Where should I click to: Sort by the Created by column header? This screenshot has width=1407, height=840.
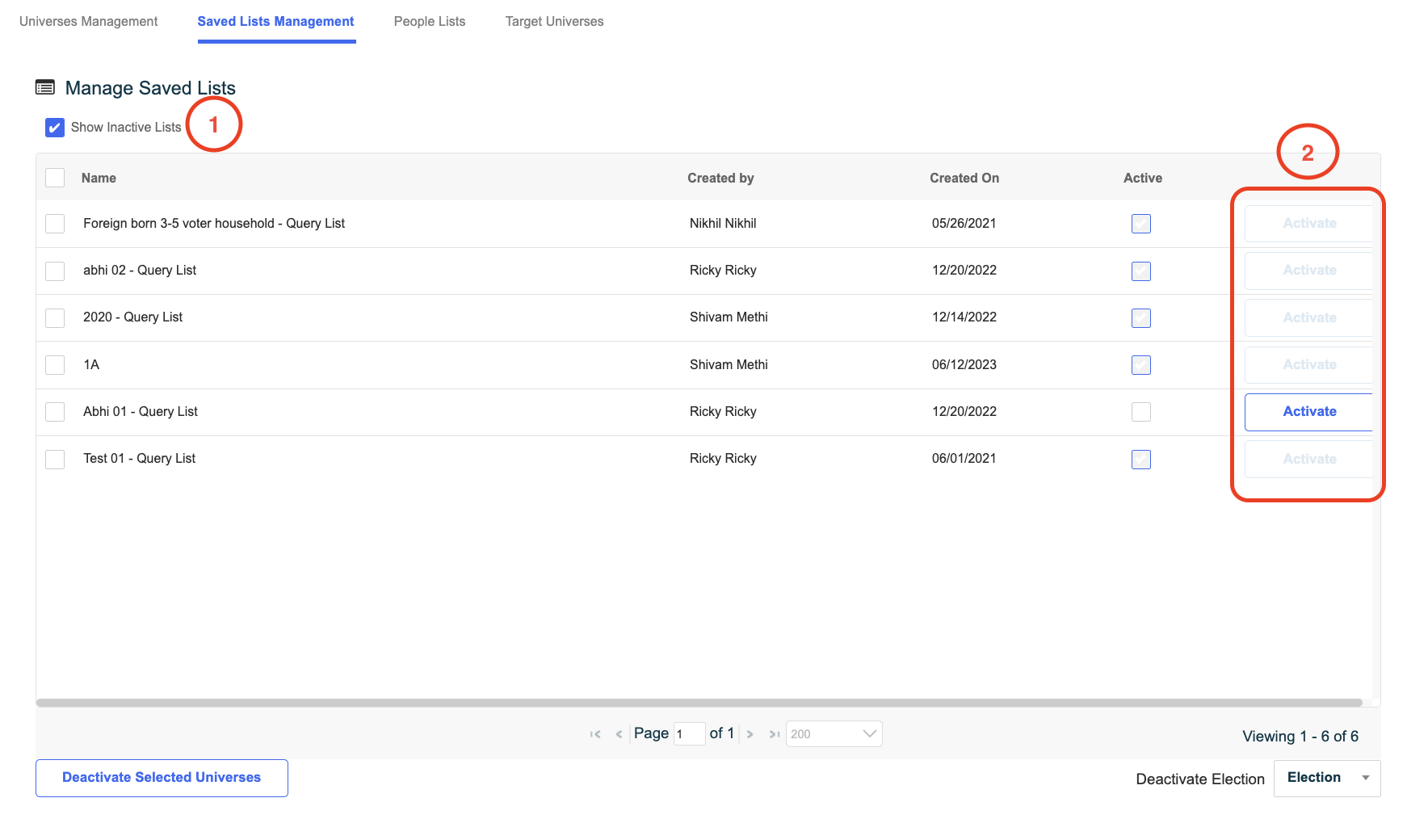click(x=720, y=178)
